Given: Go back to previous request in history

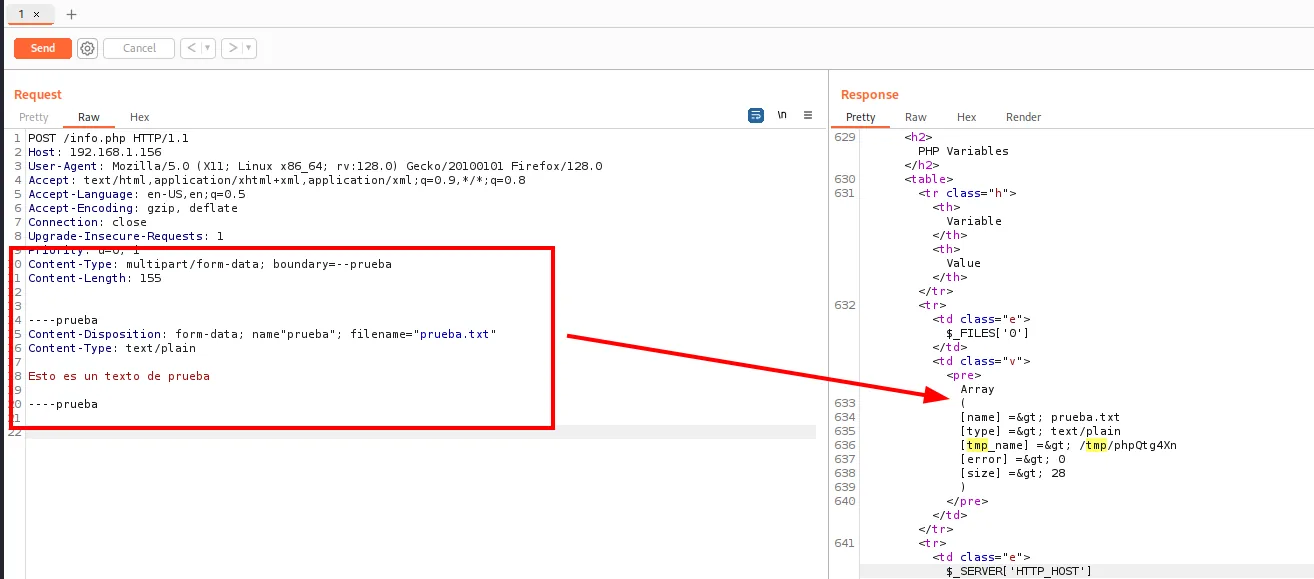Looking at the screenshot, I should [x=190, y=48].
